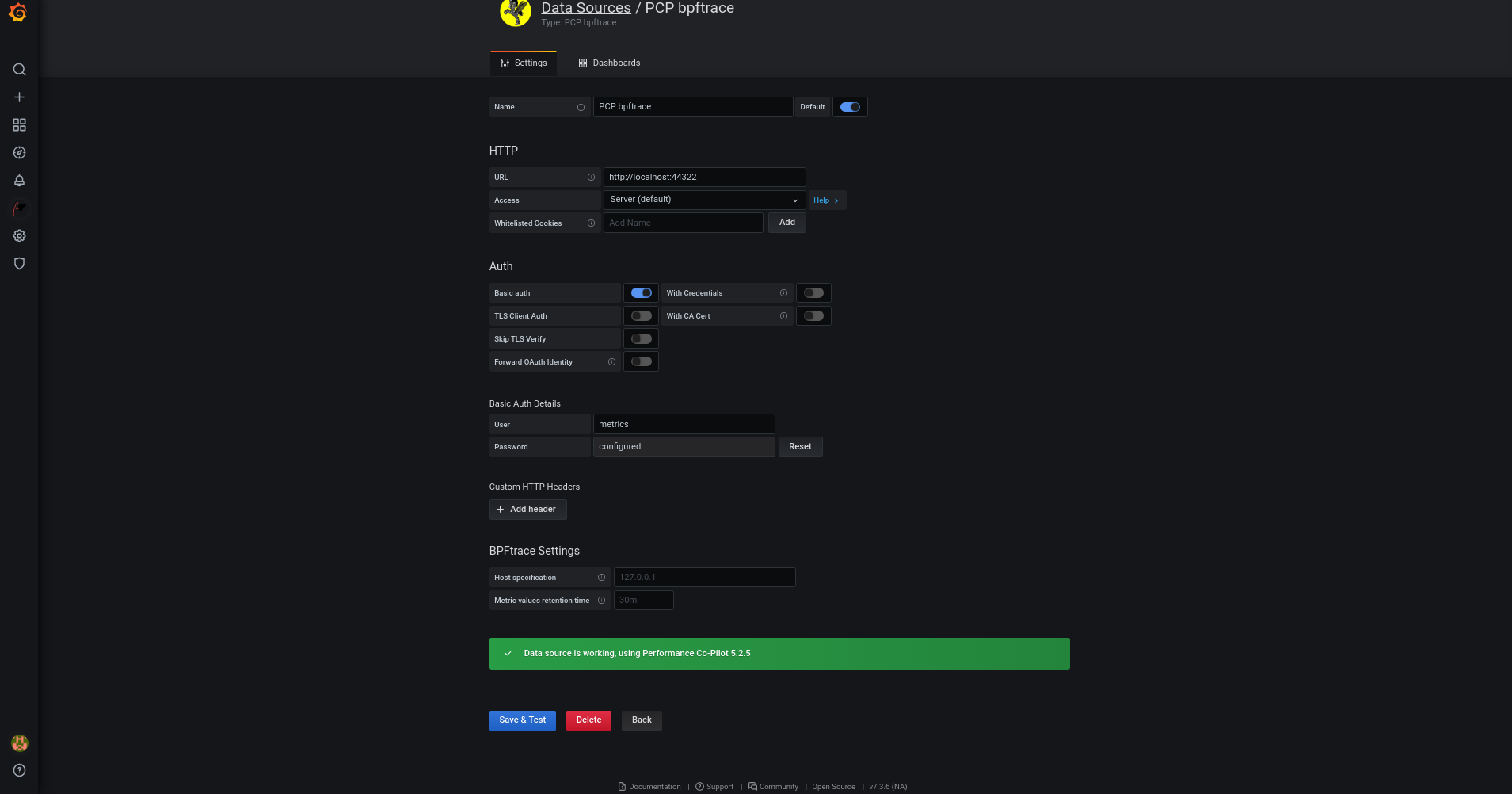The width and height of the screenshot is (1512, 794).
Task: Show info tooltip for Metric values retention time
Action: [x=601, y=601]
